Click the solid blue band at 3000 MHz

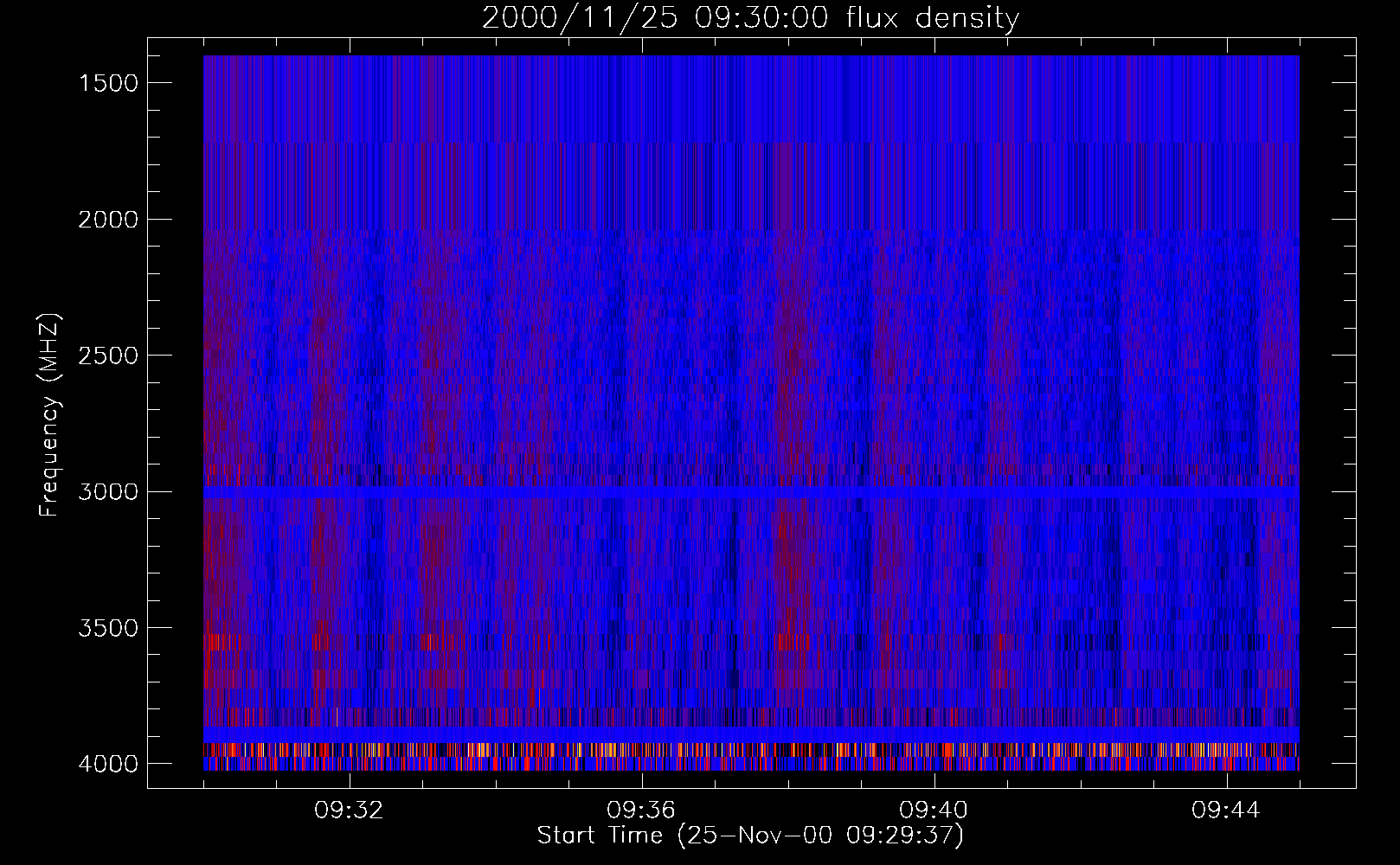point(751,491)
